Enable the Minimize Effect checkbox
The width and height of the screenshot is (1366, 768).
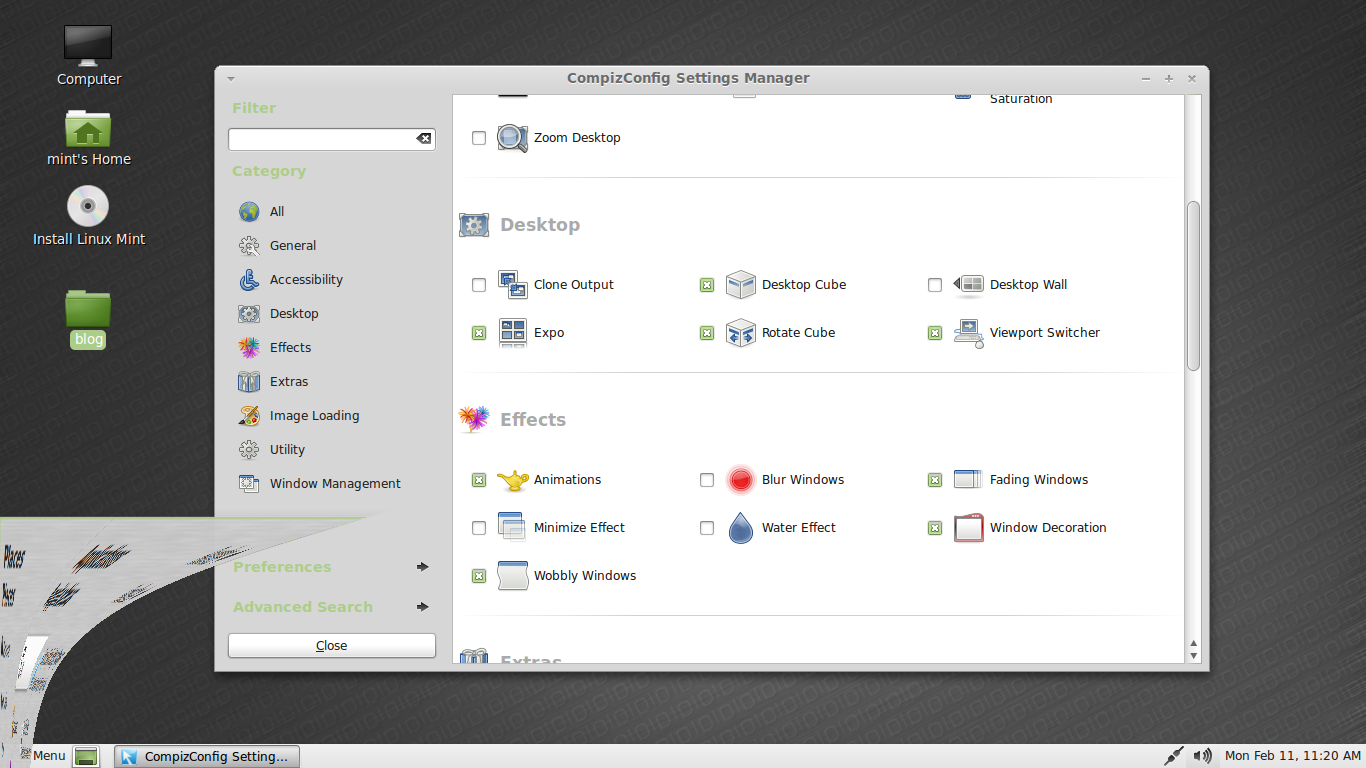click(479, 528)
